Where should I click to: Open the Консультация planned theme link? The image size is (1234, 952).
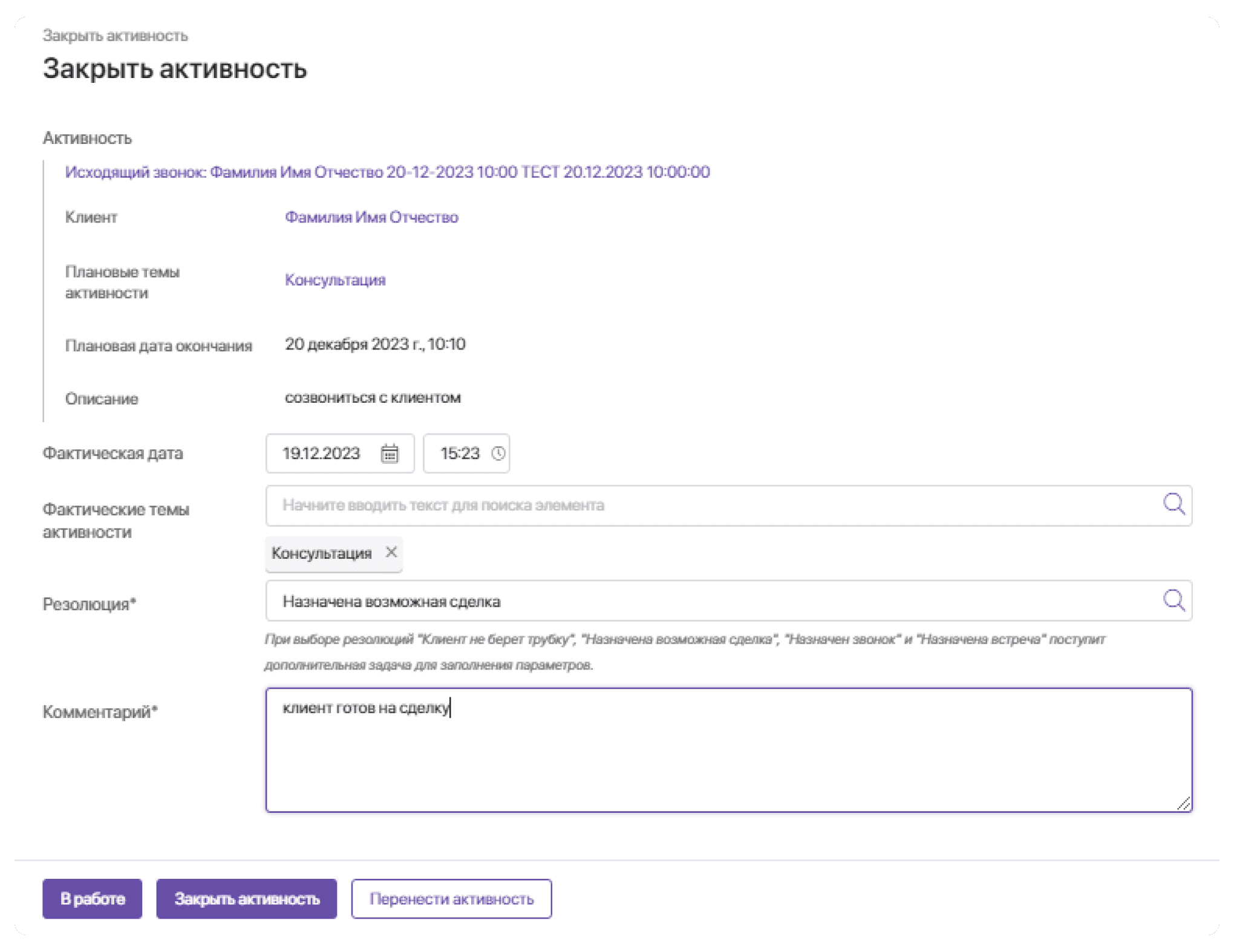(x=335, y=280)
